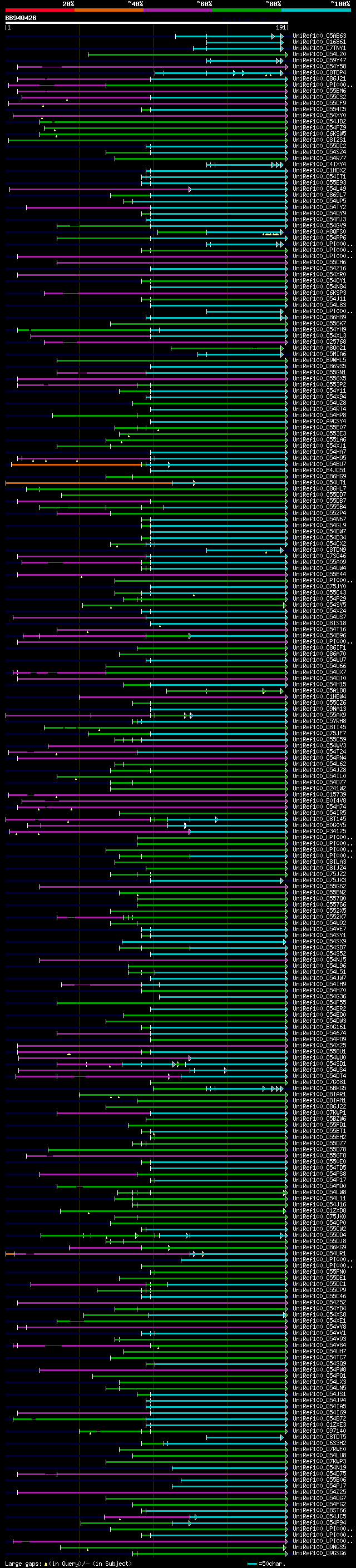Screen dimensions: 356x1568
Task: Select label UniRef100_Q8I2S1
Action: click(x=319, y=140)
